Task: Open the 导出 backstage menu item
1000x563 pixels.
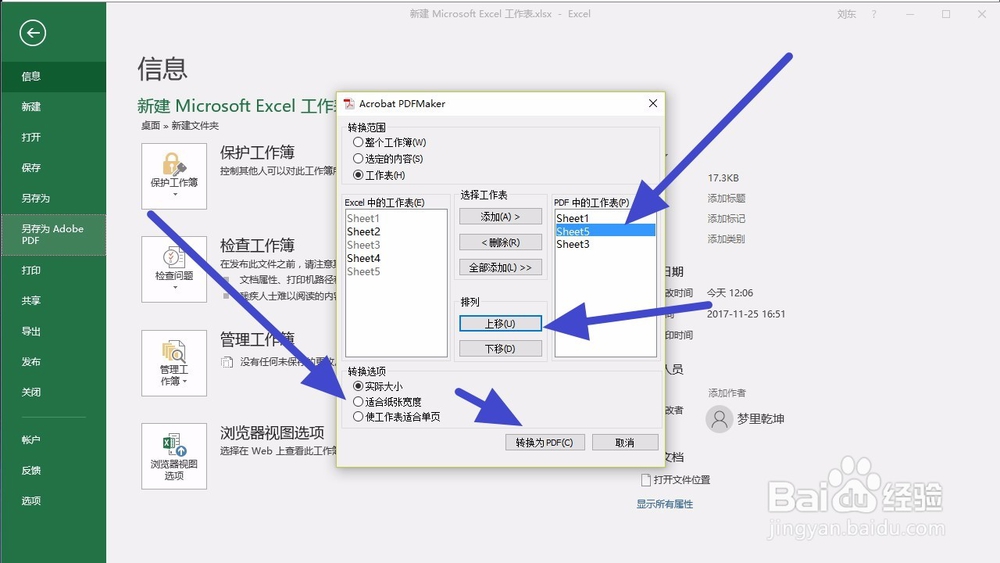Action: 54,331
